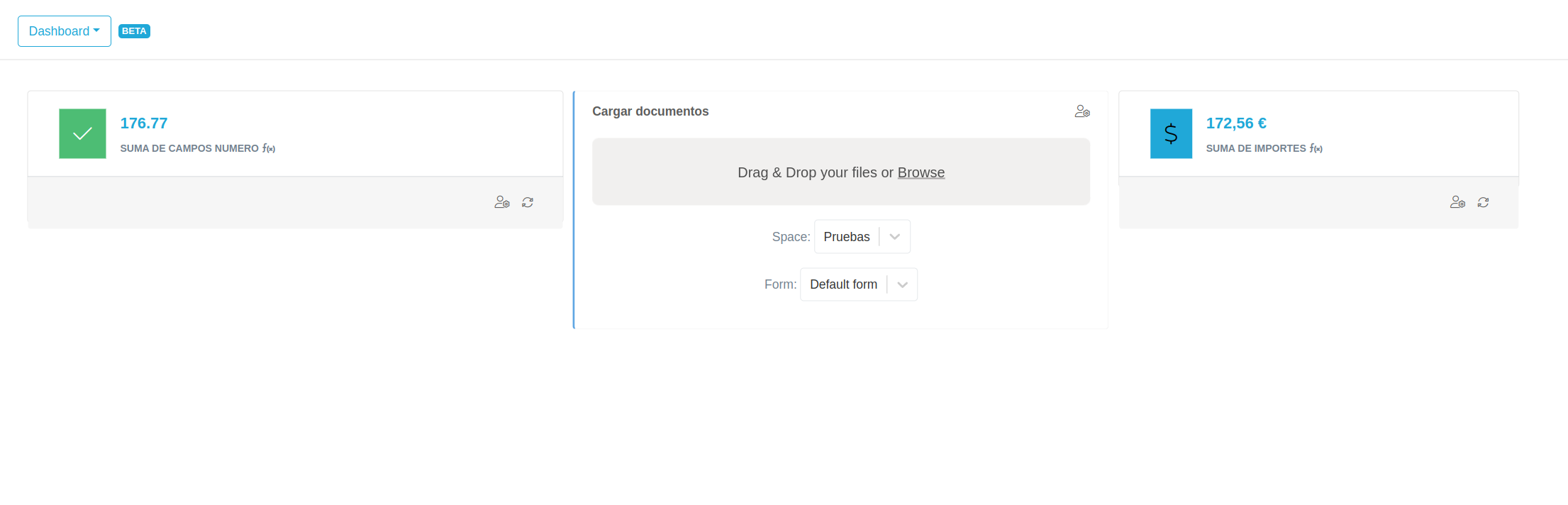The width and height of the screenshot is (1568, 505).
Task: Click the function icon beside SUMA DE CAMPOS NUMERO
Action: tap(269, 148)
